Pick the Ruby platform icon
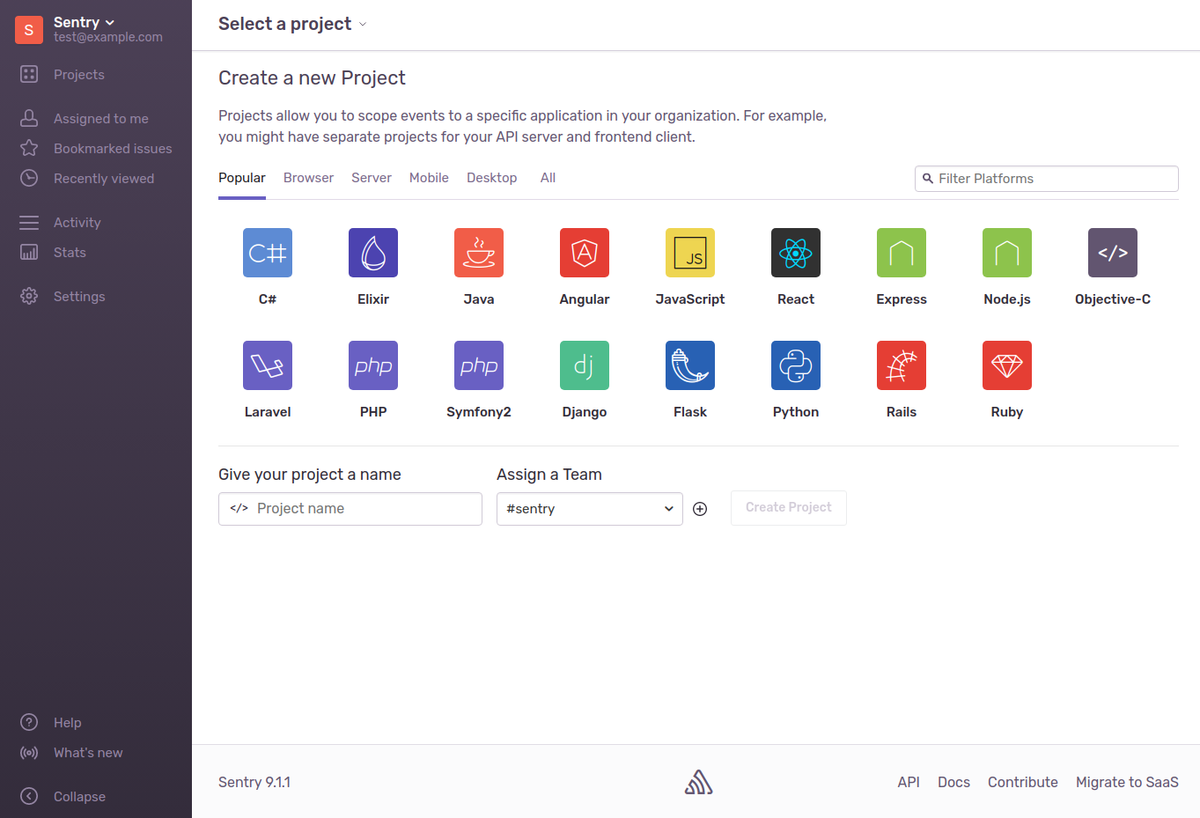Viewport: 1200px width, 818px height. (x=1007, y=365)
